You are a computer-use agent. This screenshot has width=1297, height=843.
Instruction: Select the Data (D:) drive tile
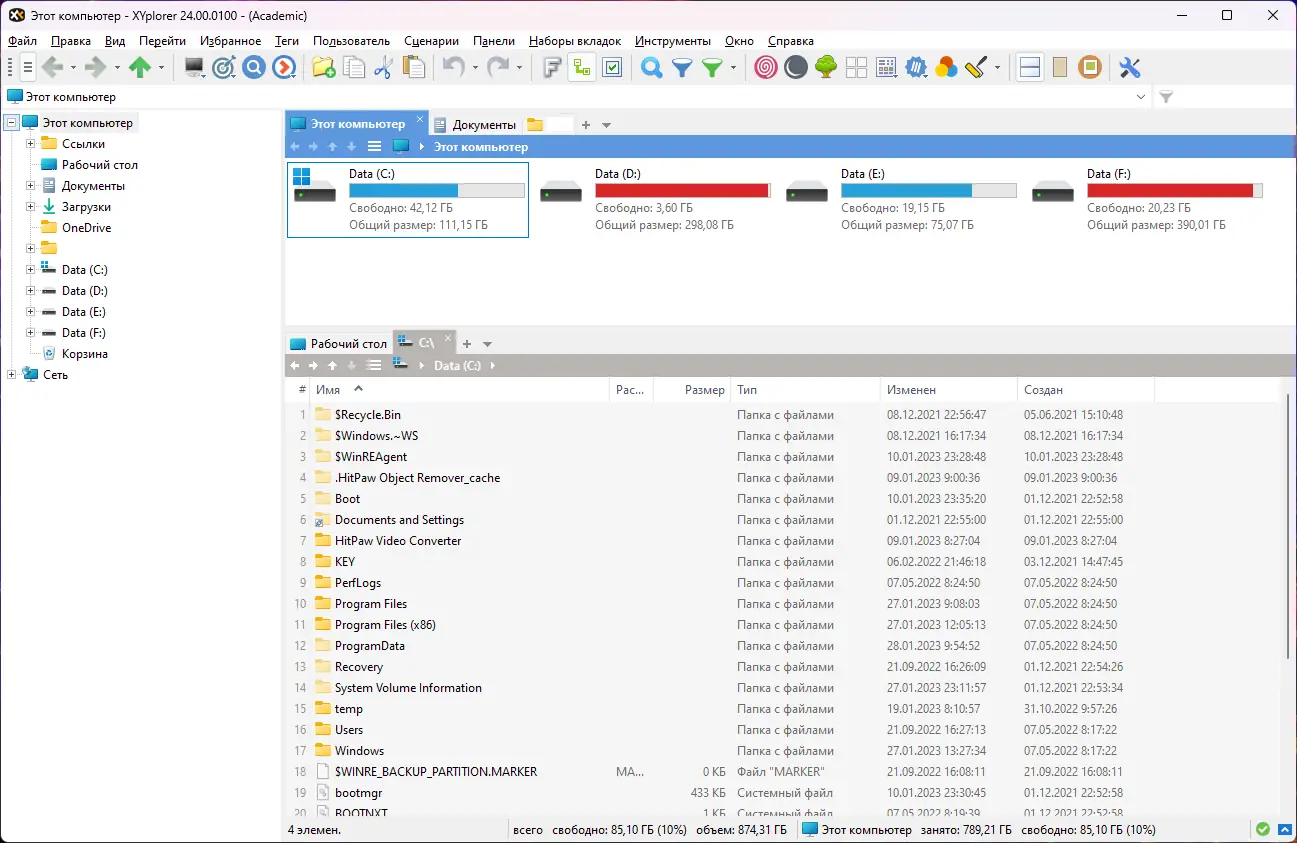(x=655, y=200)
